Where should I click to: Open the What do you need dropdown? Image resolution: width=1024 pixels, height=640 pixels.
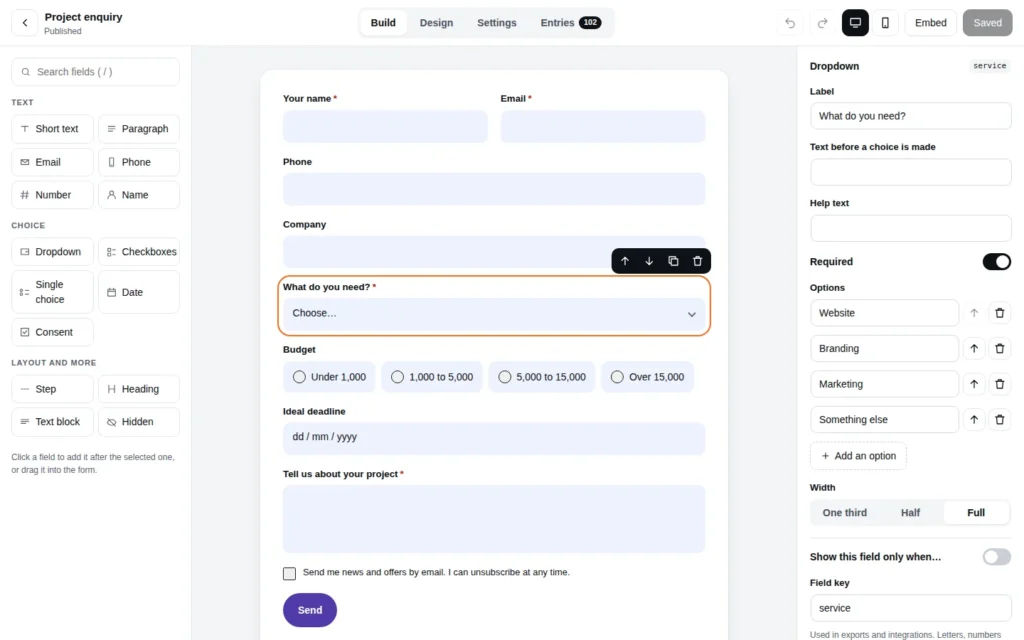pos(494,313)
